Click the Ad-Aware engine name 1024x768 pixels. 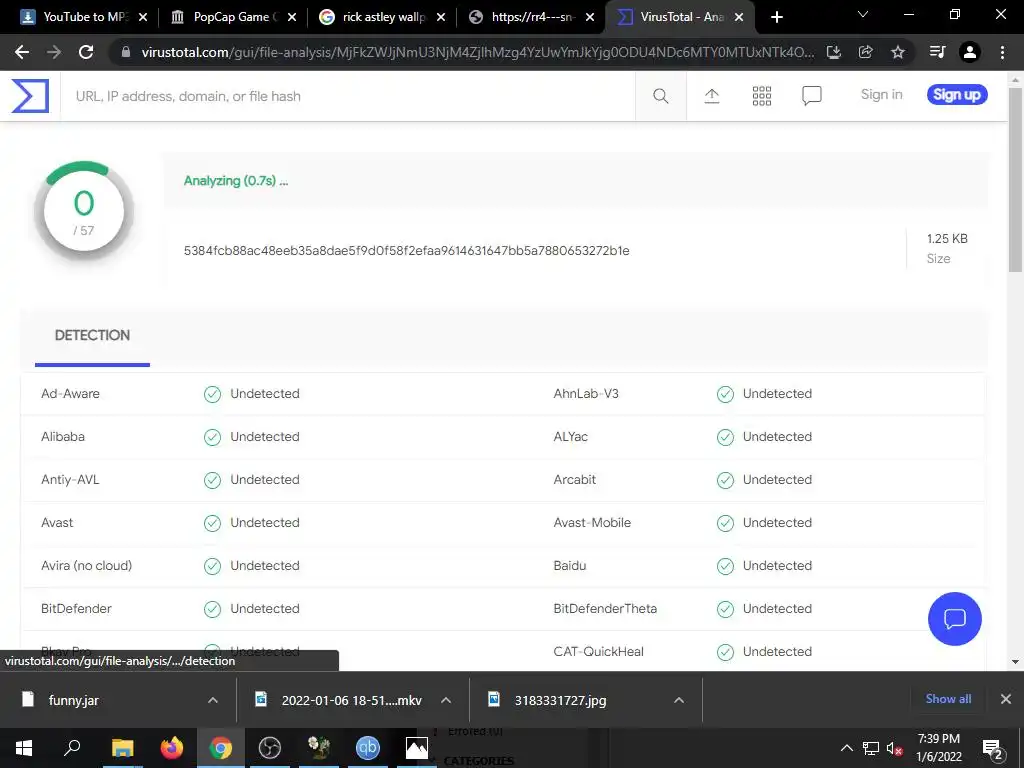71,394
